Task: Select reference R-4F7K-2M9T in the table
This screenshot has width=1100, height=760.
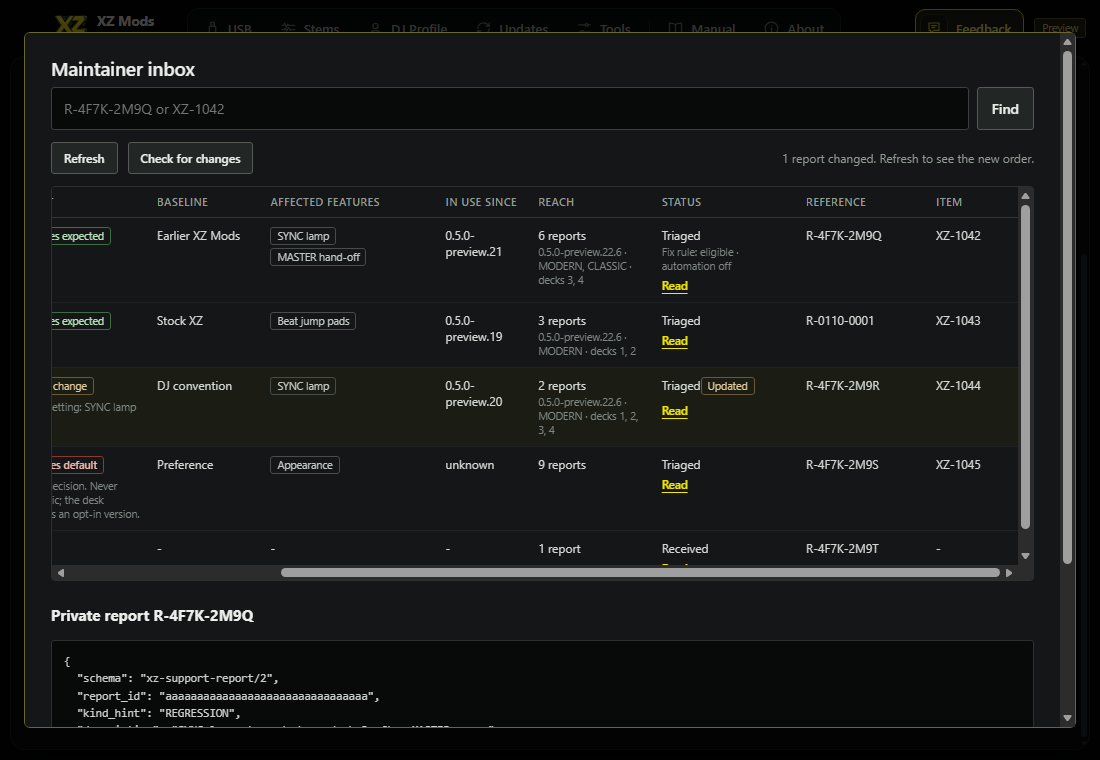Action: tap(842, 549)
